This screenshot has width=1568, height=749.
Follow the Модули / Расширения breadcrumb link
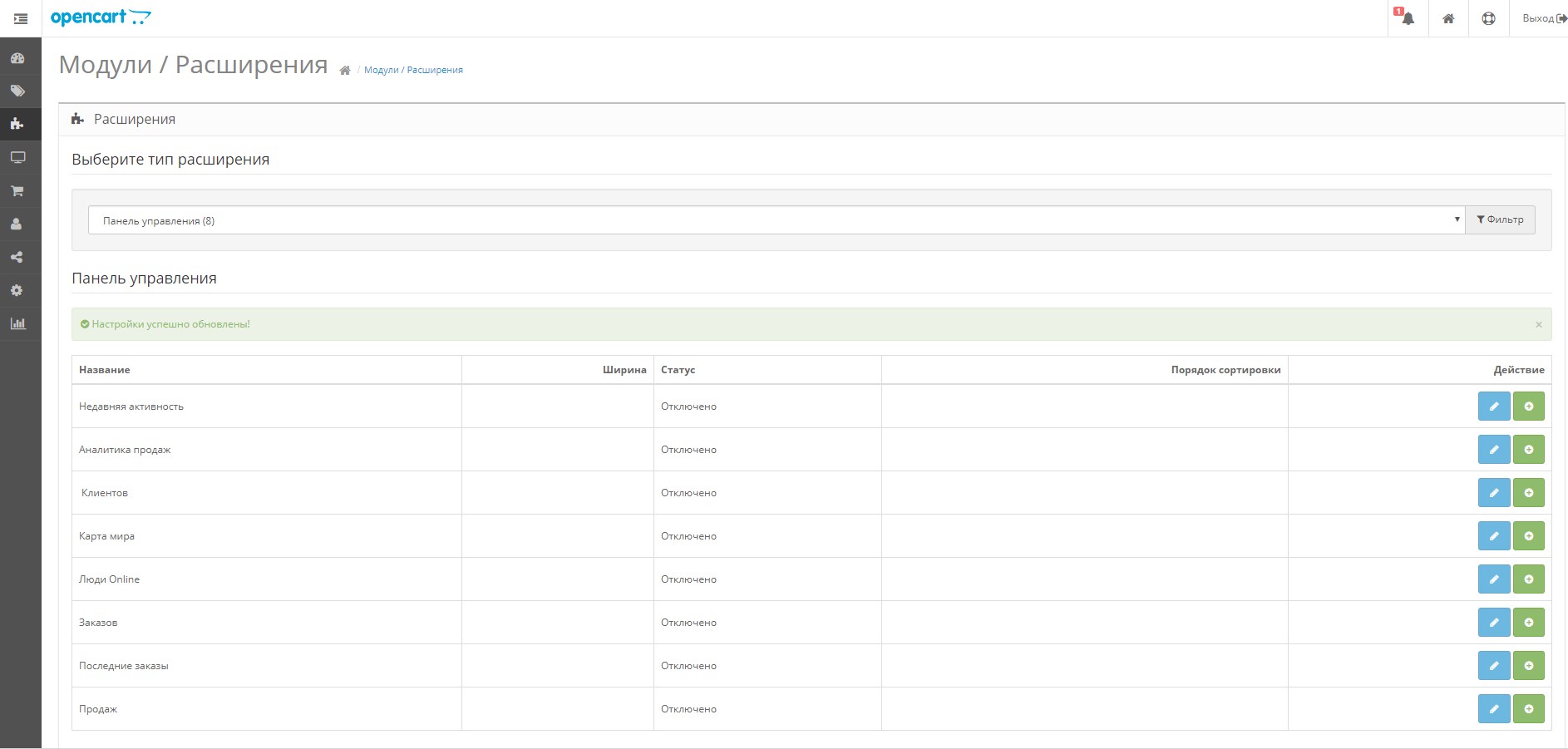coord(413,71)
